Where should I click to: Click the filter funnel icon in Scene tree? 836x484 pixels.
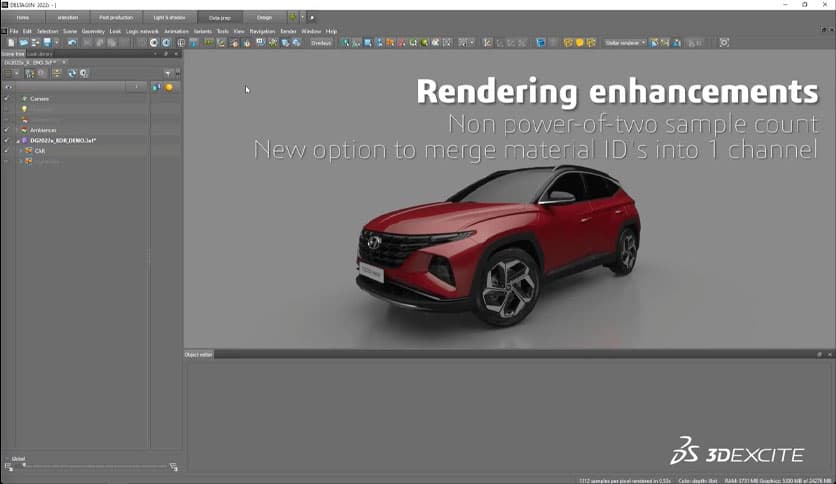click(x=168, y=73)
